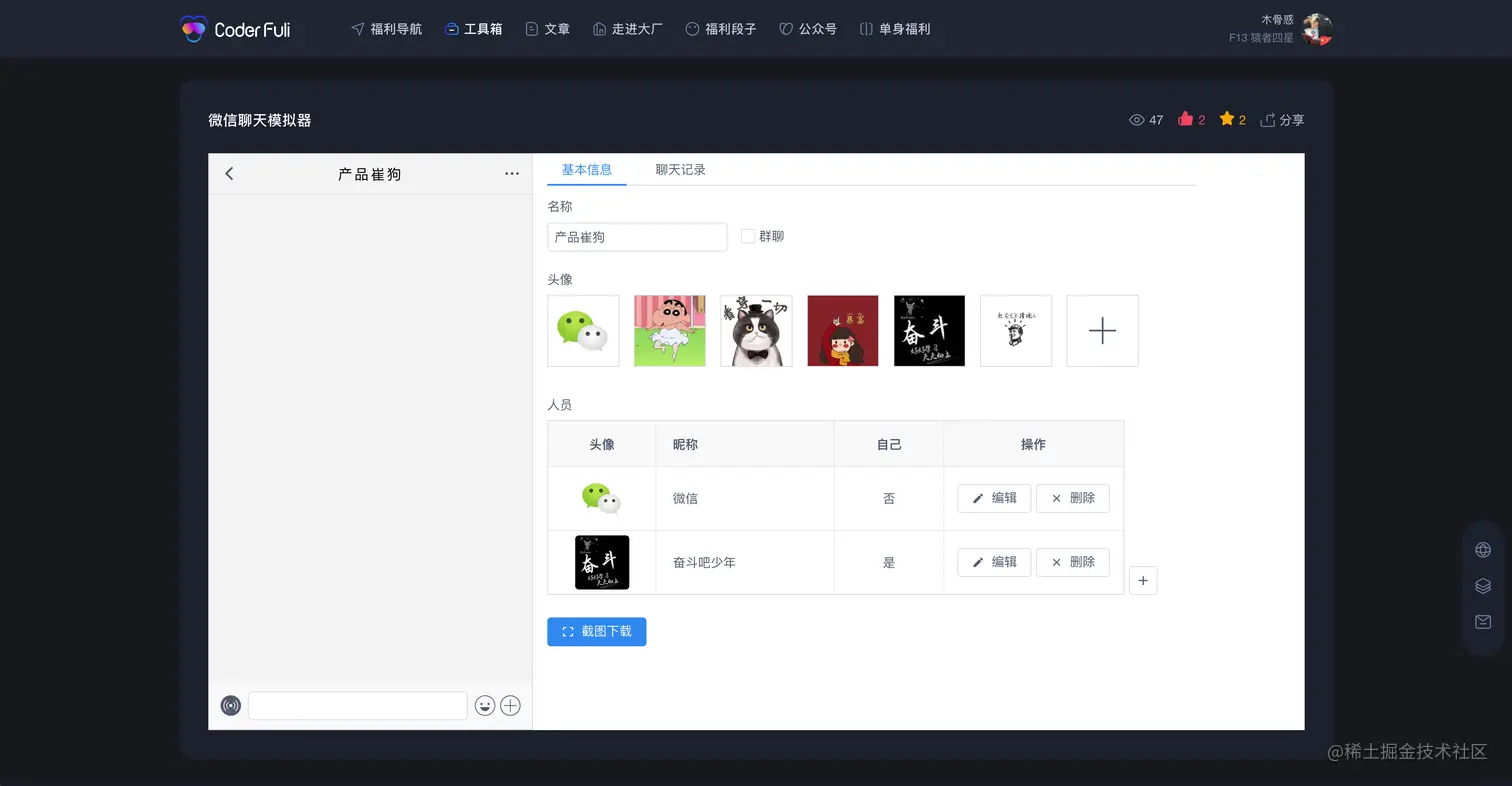Enable the 群聊 group chat checkbox
Image resolution: width=1512 pixels, height=786 pixels.
[748, 236]
